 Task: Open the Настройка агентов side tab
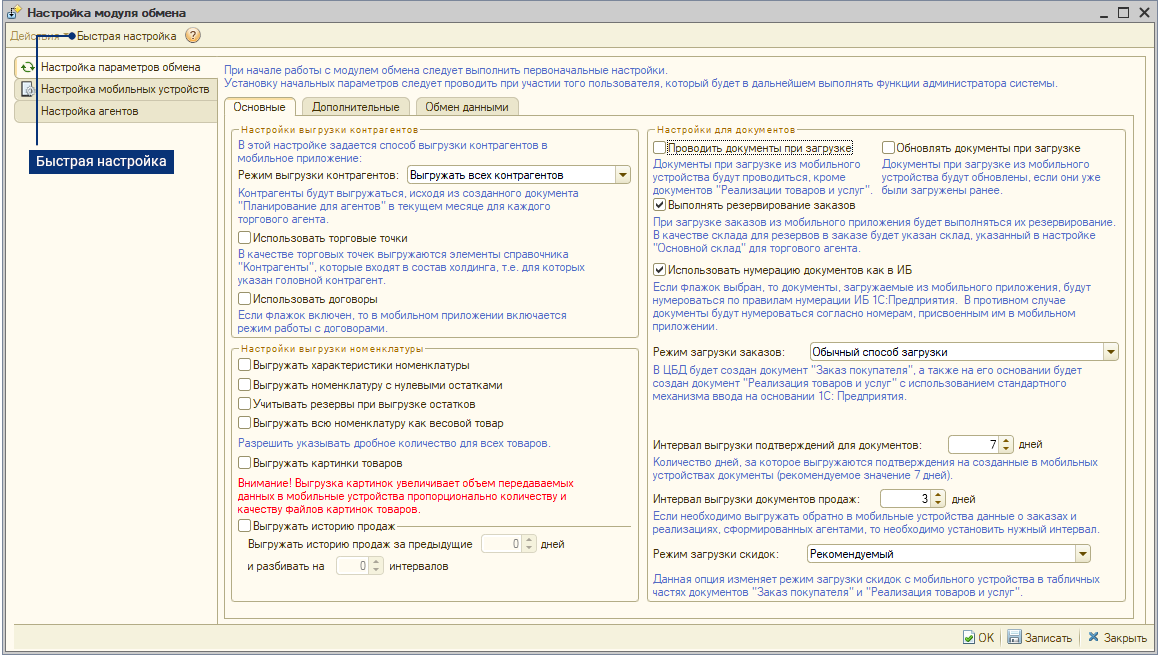116,112
